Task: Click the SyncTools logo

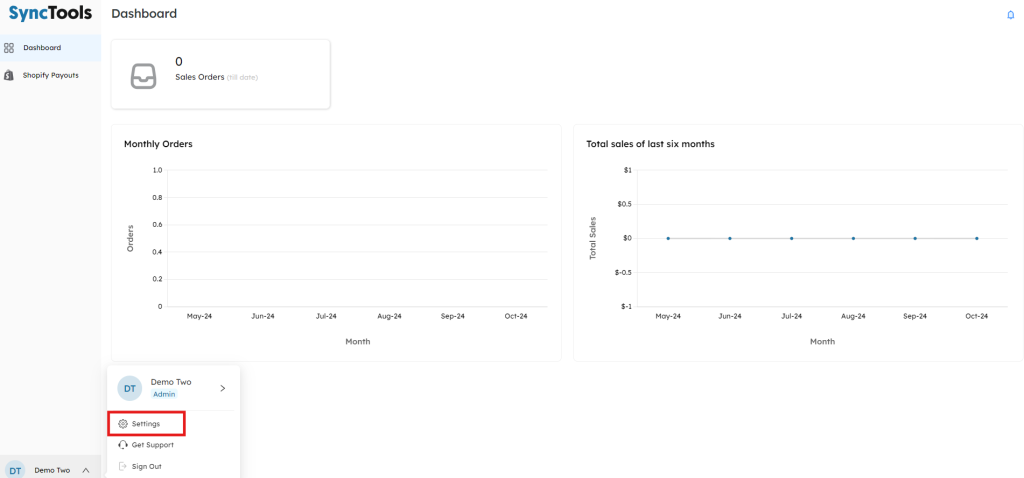Action: coord(50,14)
